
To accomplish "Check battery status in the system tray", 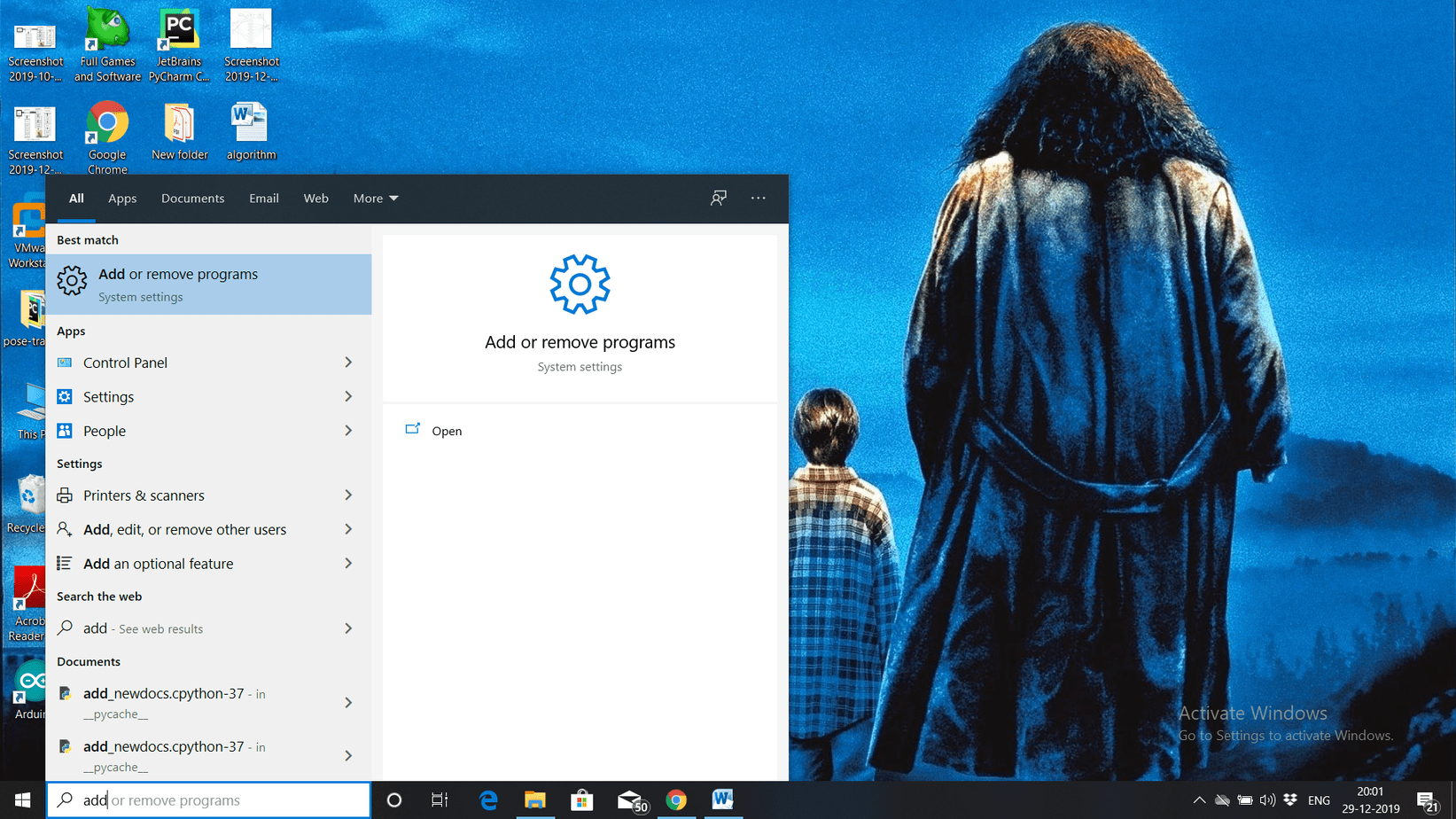I will point(1245,799).
